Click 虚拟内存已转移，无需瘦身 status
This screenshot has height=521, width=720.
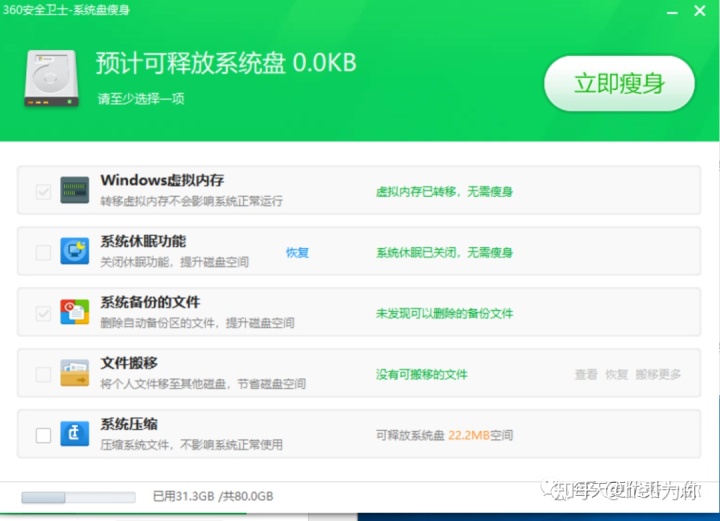444,191
